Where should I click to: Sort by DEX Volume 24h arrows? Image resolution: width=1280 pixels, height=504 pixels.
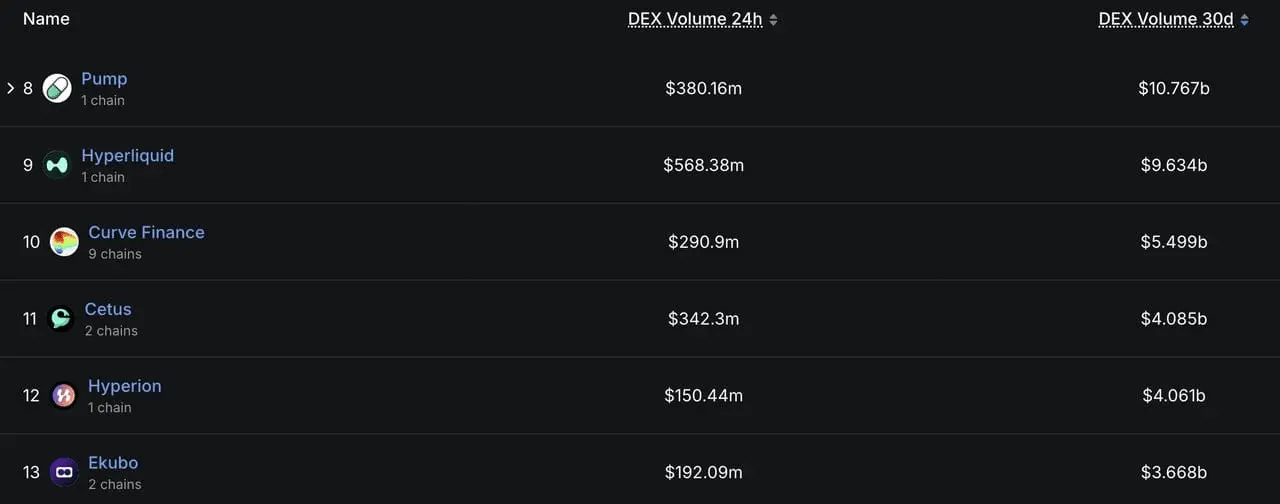click(773, 19)
